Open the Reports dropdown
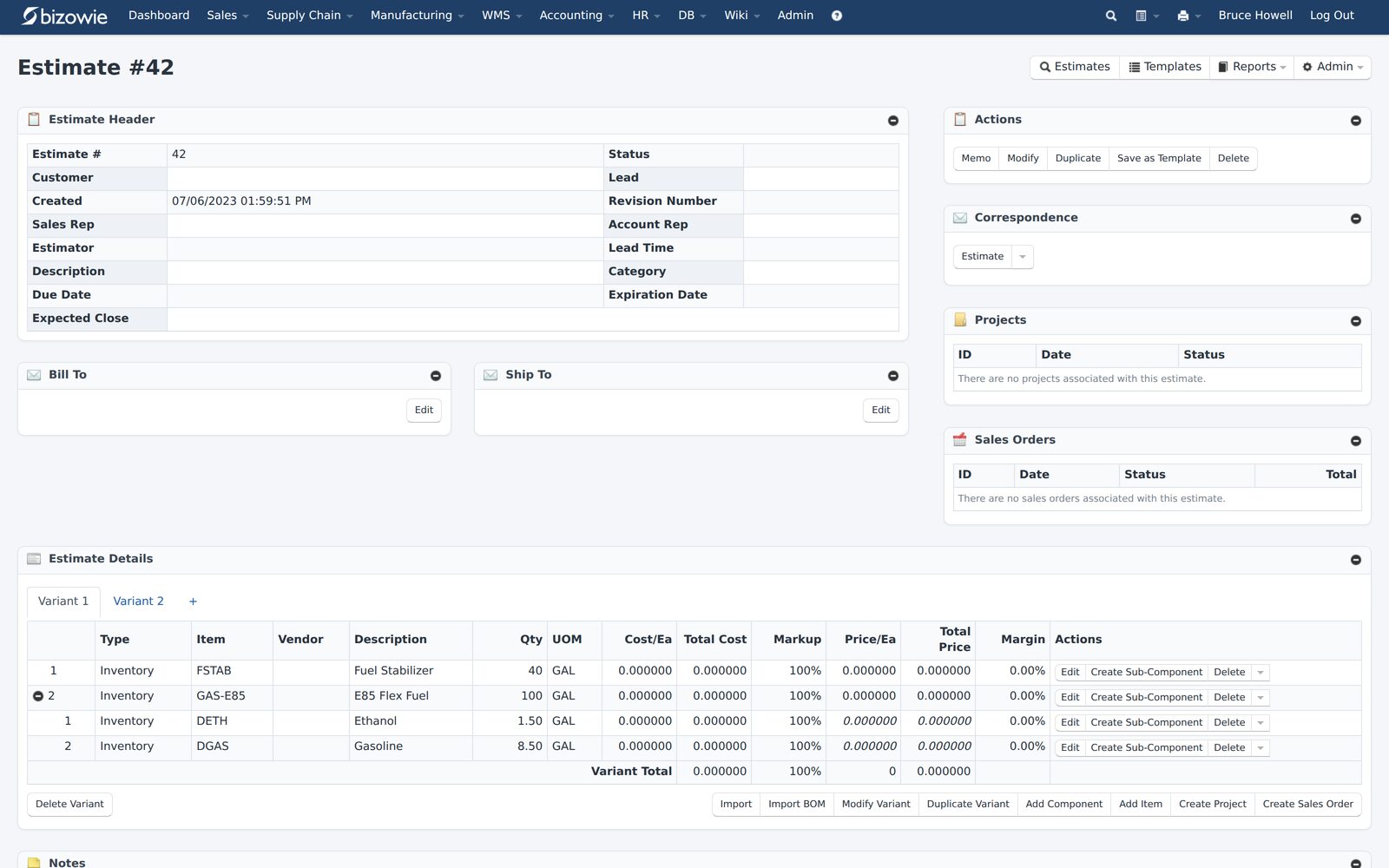The width and height of the screenshot is (1389, 868). tap(1252, 67)
